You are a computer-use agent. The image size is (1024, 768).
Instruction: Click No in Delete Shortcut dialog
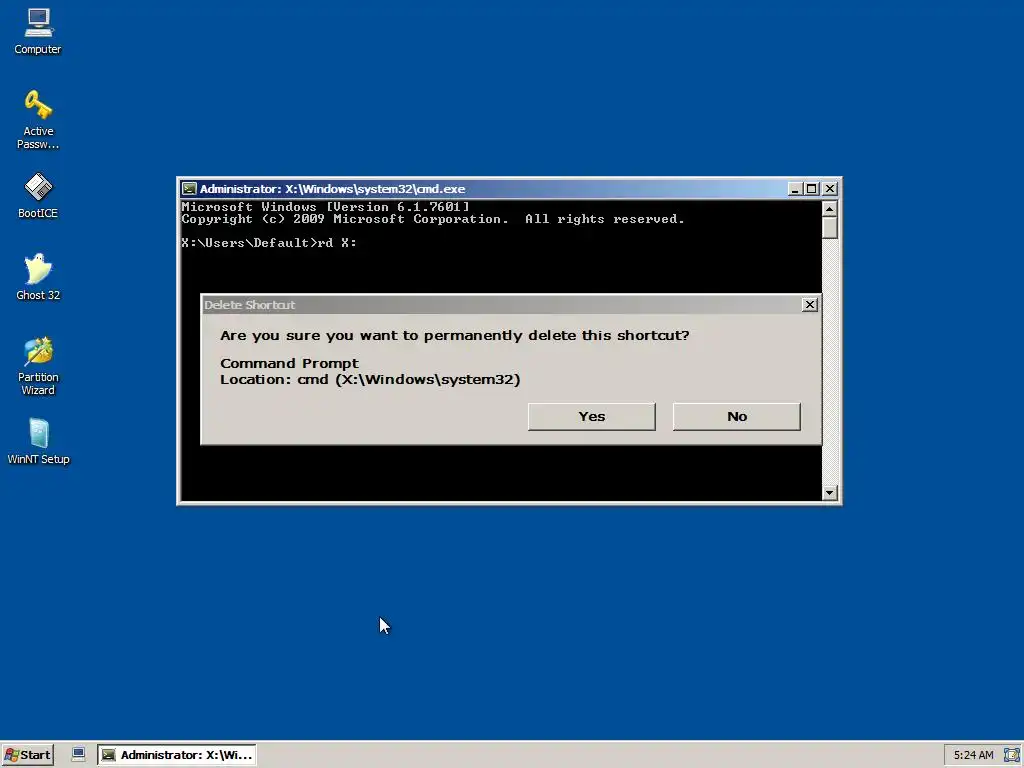[737, 417]
